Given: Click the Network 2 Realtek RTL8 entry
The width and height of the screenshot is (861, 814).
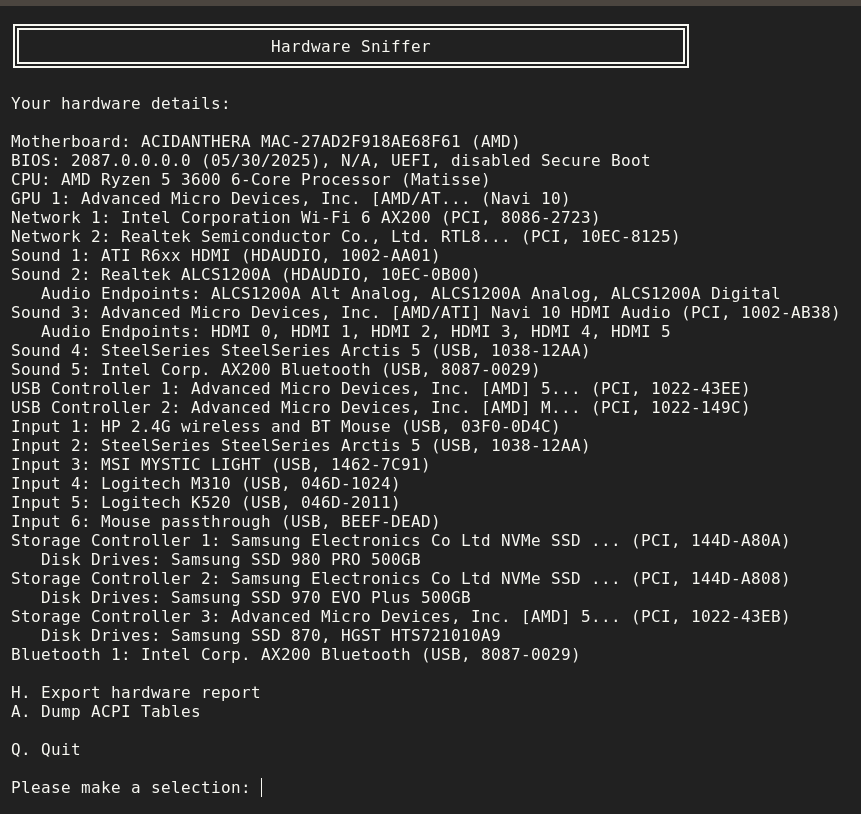Looking at the screenshot, I should 345,237.
